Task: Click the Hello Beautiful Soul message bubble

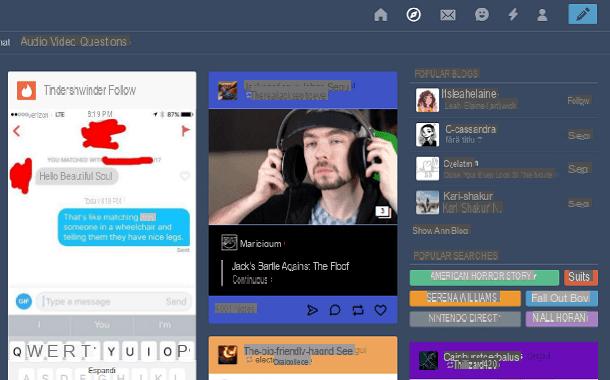Action: pos(76,176)
